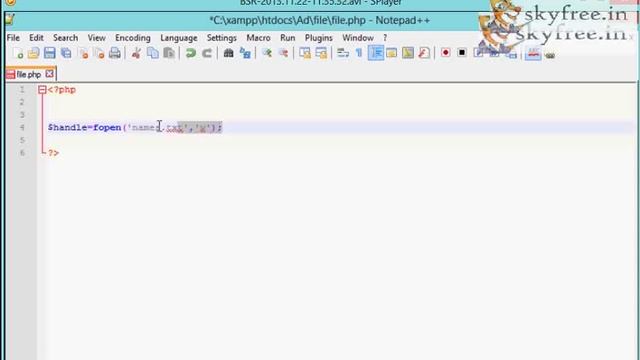Close the file.php tab with its X
Image resolution: width=640 pixels, height=360 pixels.
tap(49, 74)
